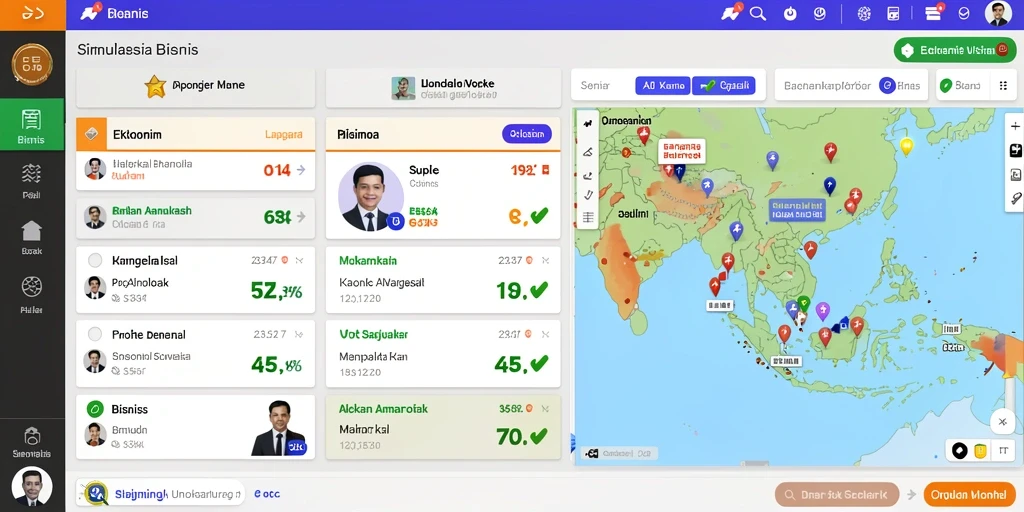Screen dimensions: 1024x512
Task: Expand the 63 row arrow under Ekloonim
Action: tap(301, 216)
